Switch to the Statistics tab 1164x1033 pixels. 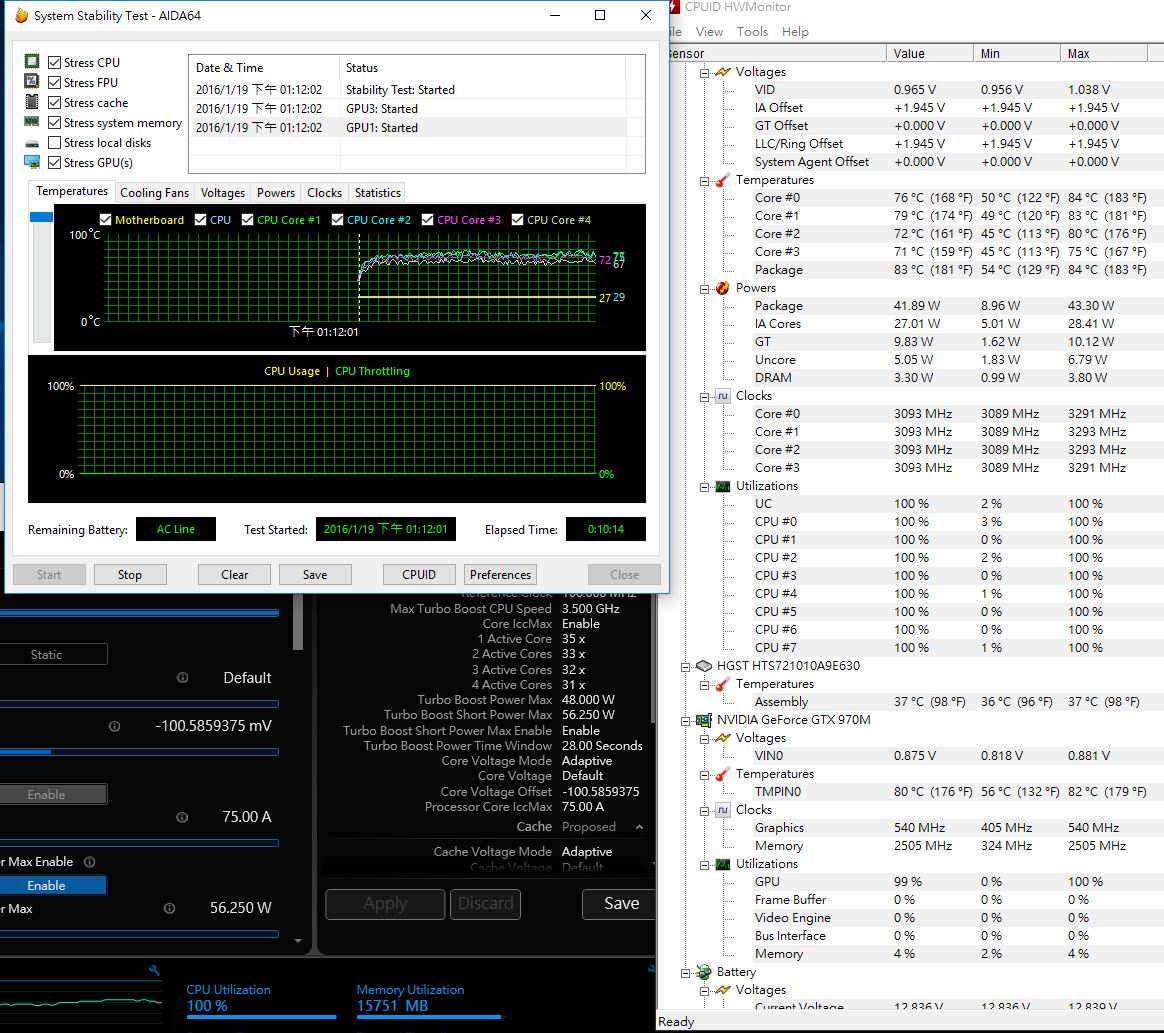click(378, 192)
